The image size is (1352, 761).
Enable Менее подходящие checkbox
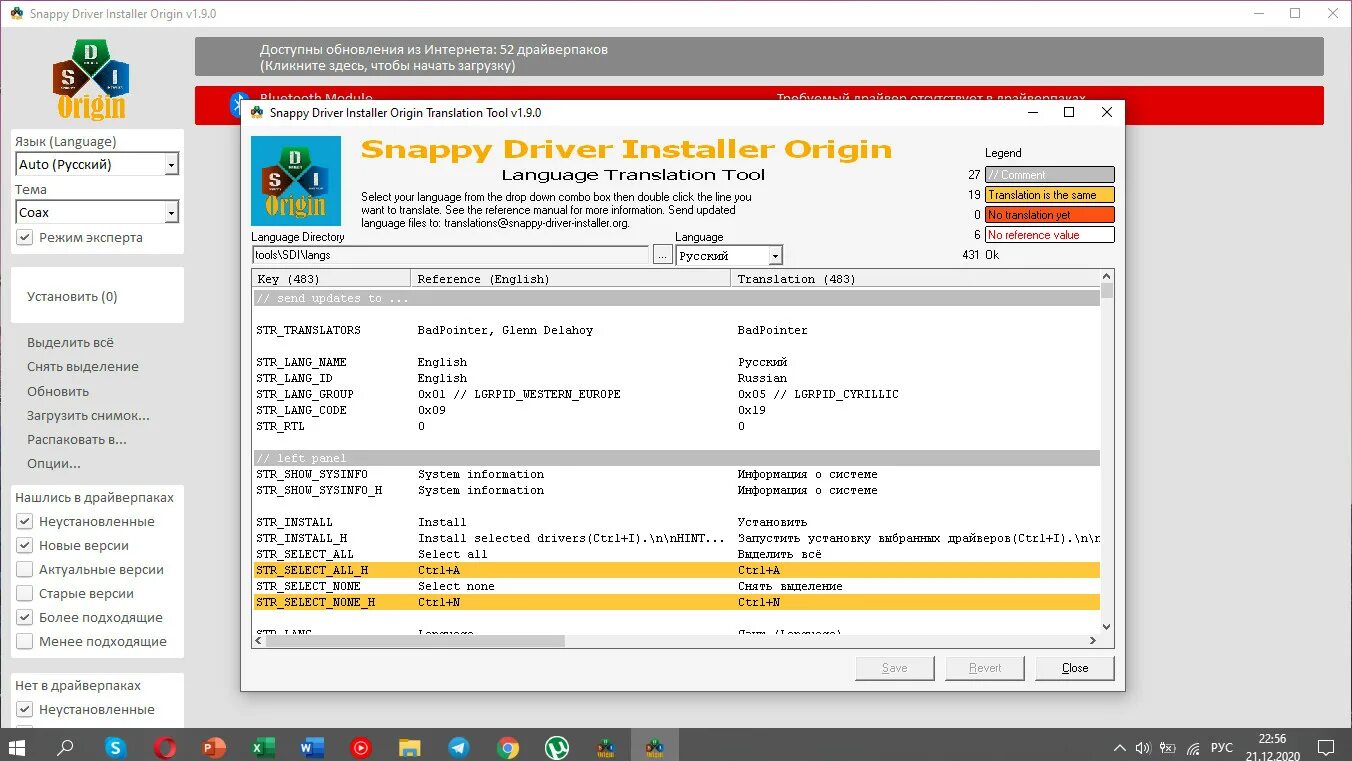click(25, 642)
